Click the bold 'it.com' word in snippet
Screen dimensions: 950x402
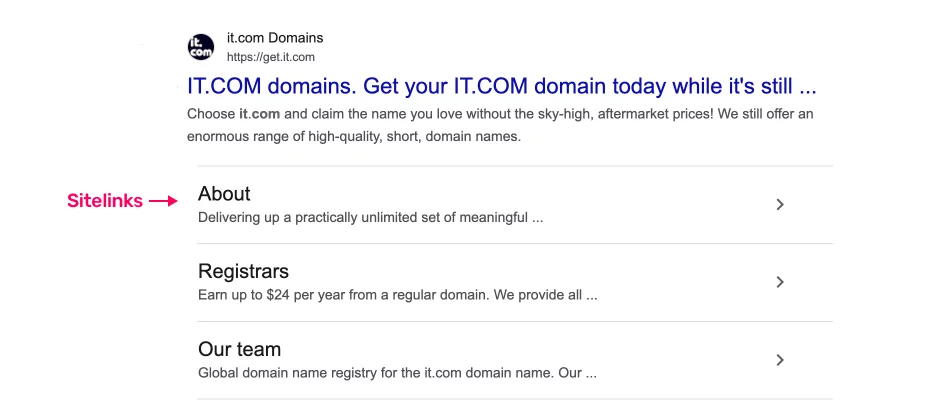pyautogui.click(x=260, y=114)
